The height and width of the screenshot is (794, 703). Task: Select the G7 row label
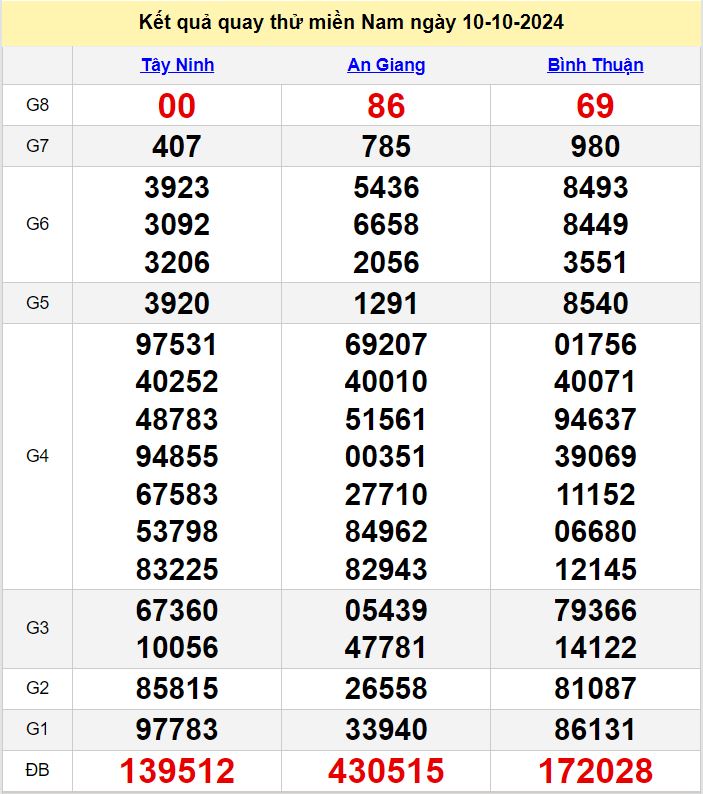pyautogui.click(x=37, y=146)
